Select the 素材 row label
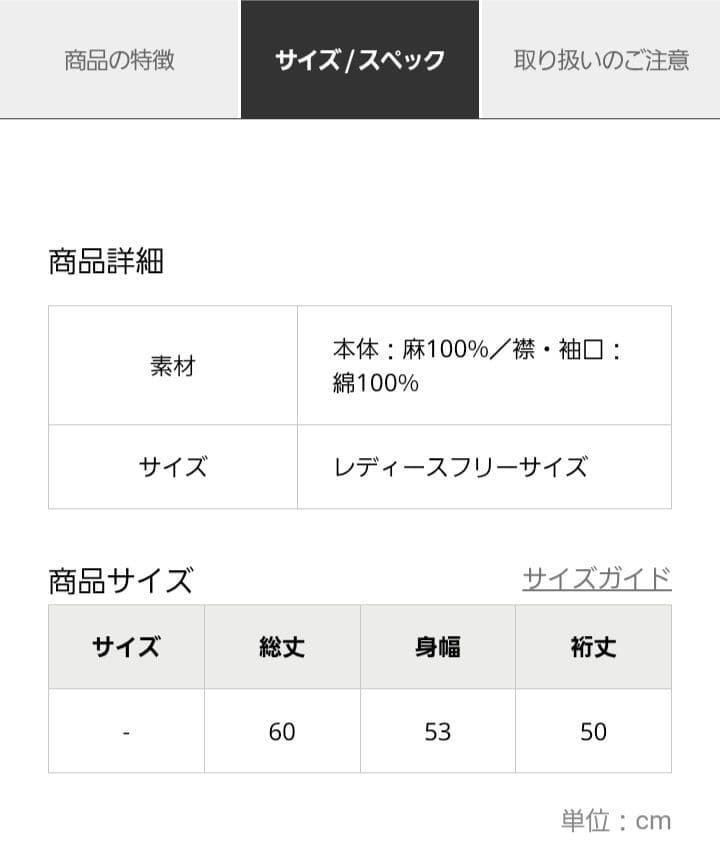720x853 pixels. point(173,366)
